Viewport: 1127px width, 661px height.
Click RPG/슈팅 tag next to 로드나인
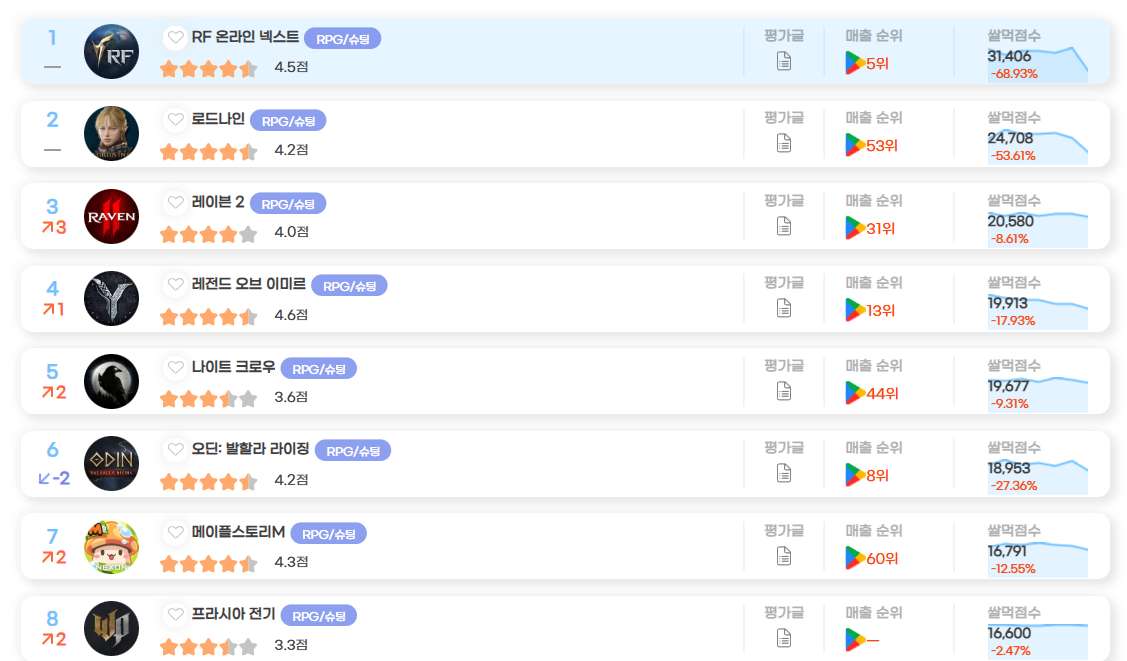coord(288,121)
